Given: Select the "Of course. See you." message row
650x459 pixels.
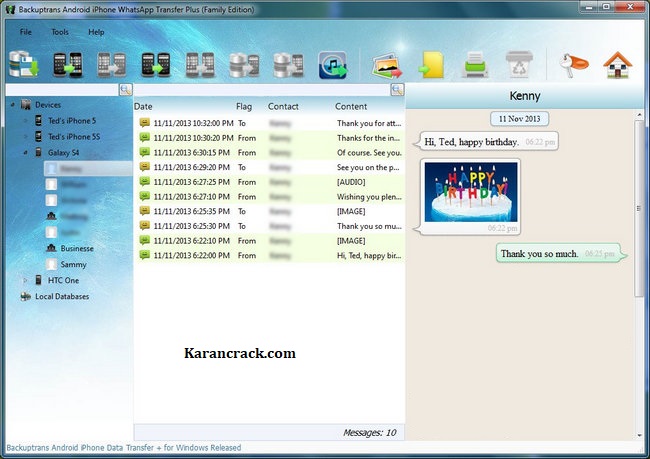Looking at the screenshot, I should click(x=270, y=153).
